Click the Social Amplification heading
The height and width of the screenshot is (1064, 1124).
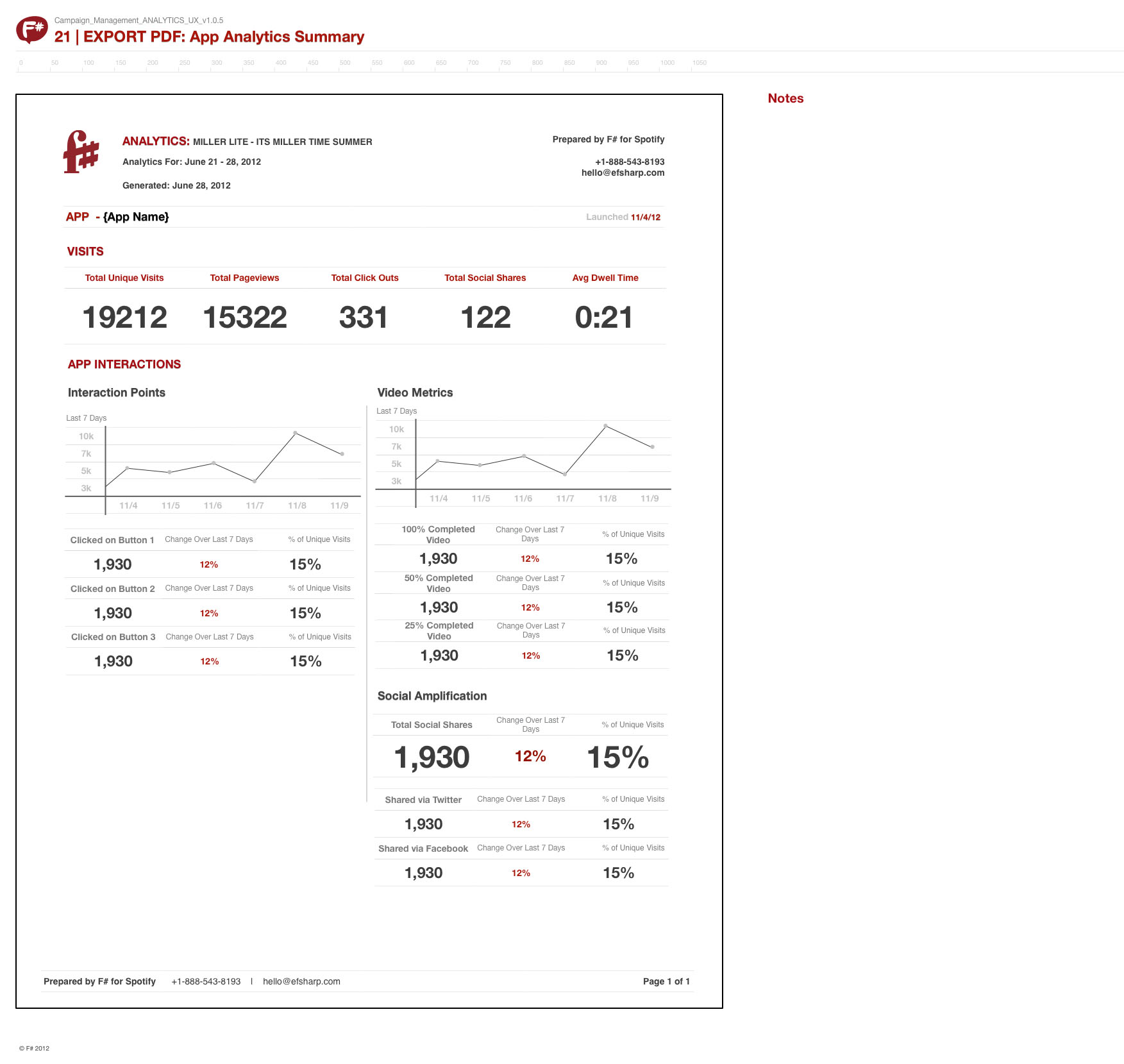point(432,696)
